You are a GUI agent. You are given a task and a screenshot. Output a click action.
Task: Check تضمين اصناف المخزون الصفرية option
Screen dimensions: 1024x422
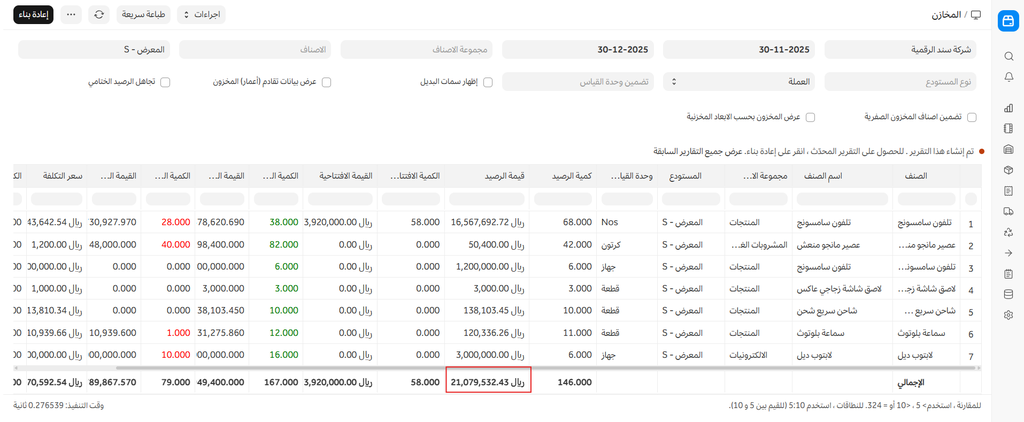tap(971, 117)
